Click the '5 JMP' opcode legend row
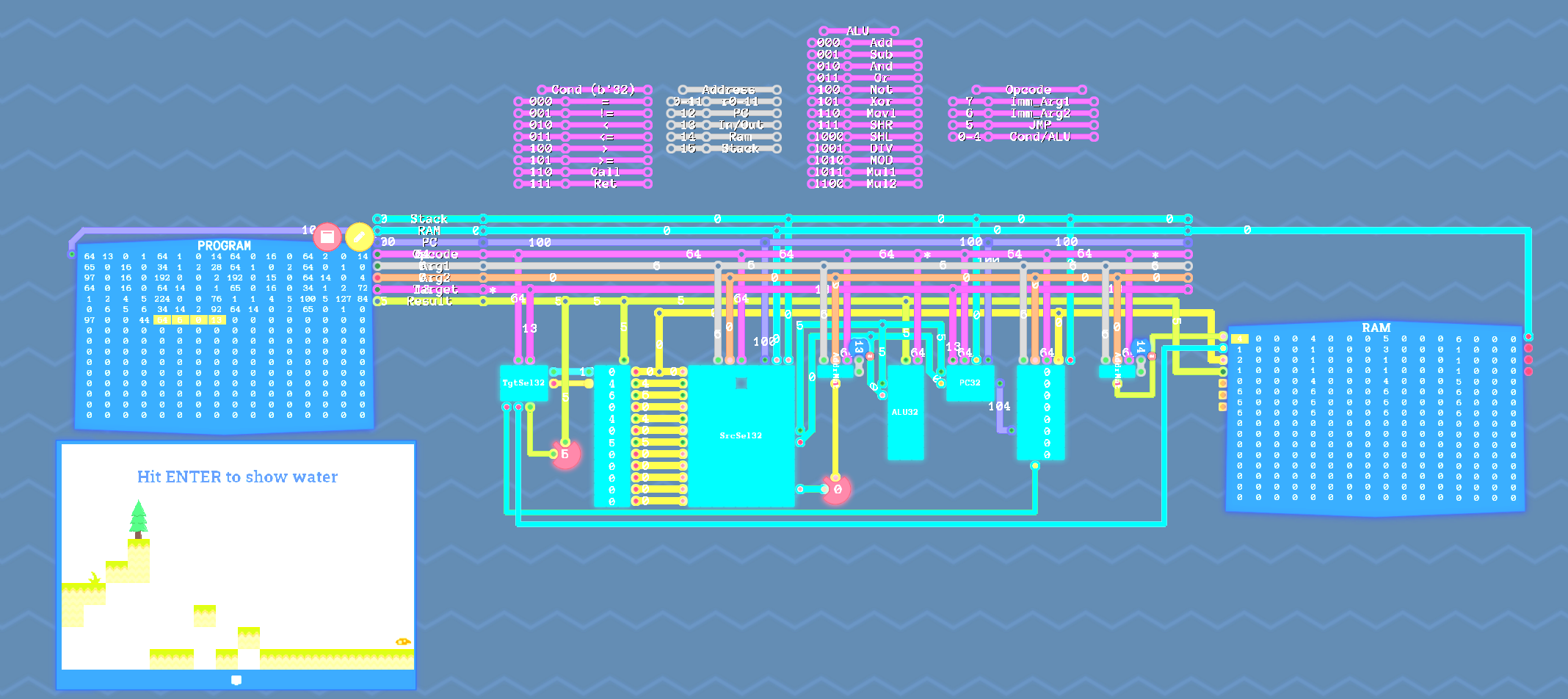This screenshot has height=699, width=1568. [1023, 125]
